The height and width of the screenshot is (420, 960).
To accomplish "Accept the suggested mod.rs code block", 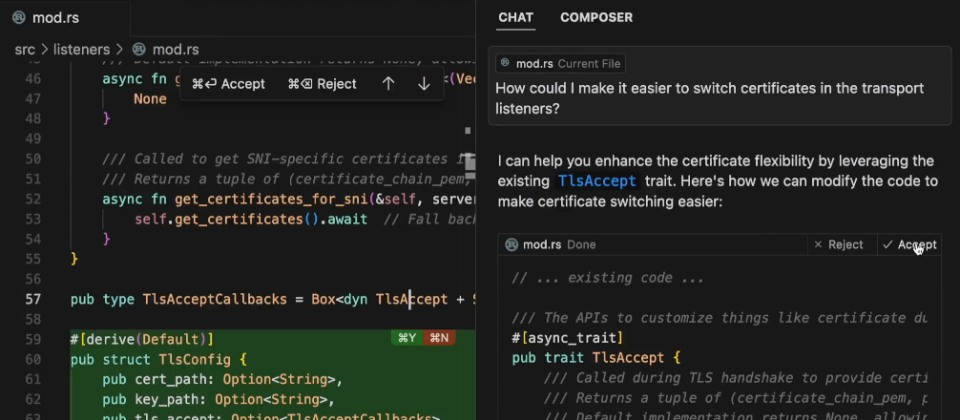I will pos(909,245).
